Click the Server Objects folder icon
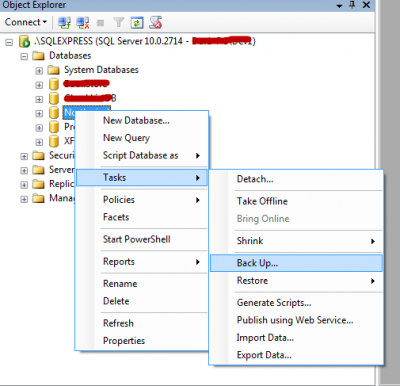This screenshot has height=386, width=400. coord(38,170)
